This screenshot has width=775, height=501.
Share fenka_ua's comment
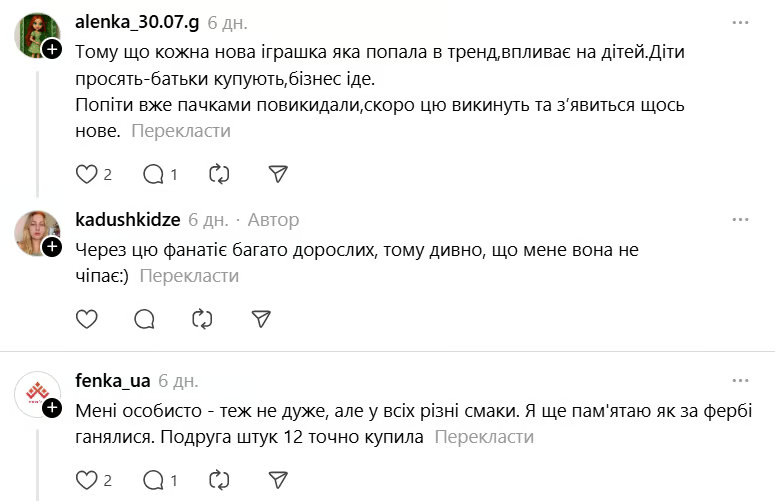[x=279, y=480]
